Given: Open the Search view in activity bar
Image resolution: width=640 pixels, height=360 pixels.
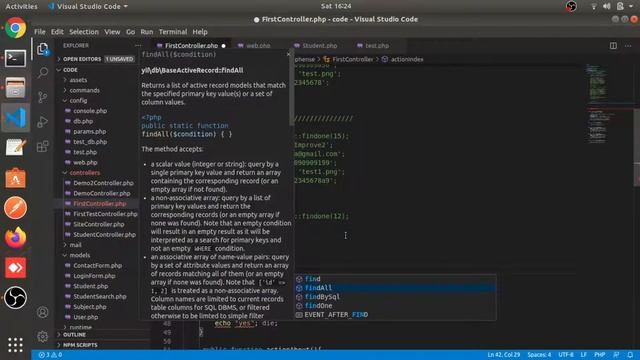Looking at the screenshot, I should coord(42,73).
